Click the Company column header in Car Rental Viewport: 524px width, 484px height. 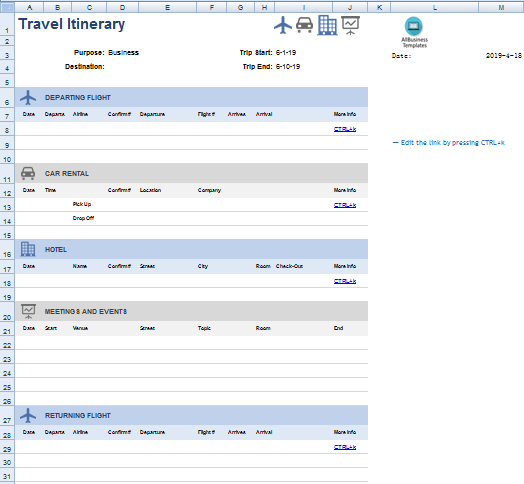(209, 190)
